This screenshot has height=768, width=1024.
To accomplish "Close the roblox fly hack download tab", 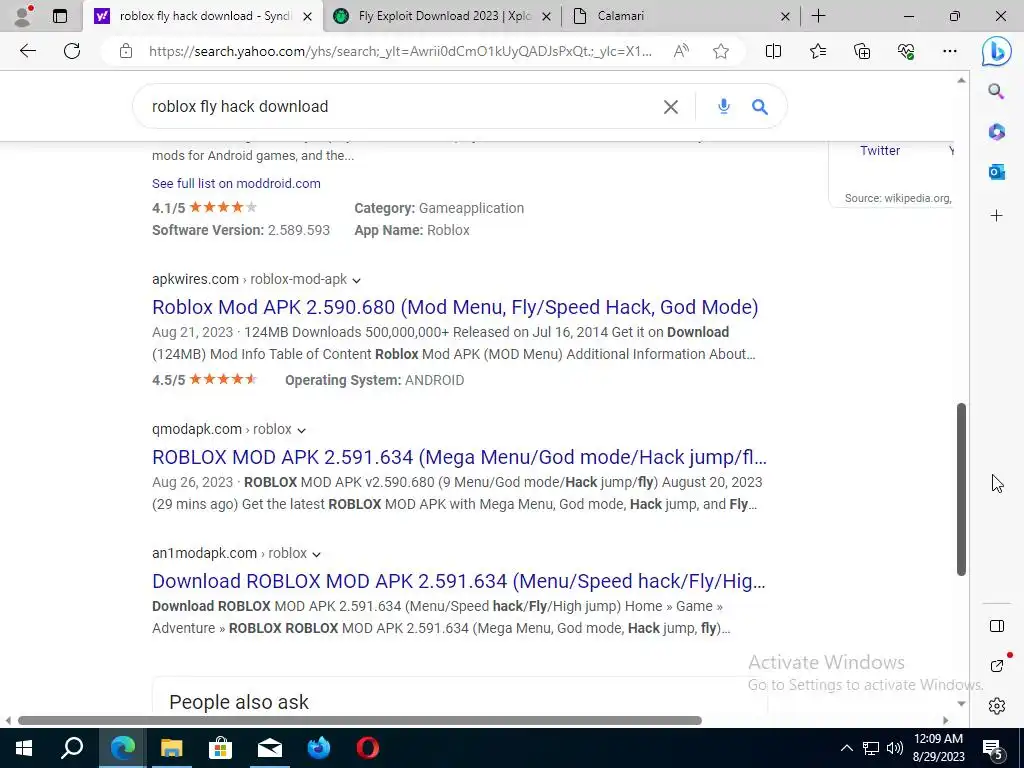I will [x=308, y=16].
